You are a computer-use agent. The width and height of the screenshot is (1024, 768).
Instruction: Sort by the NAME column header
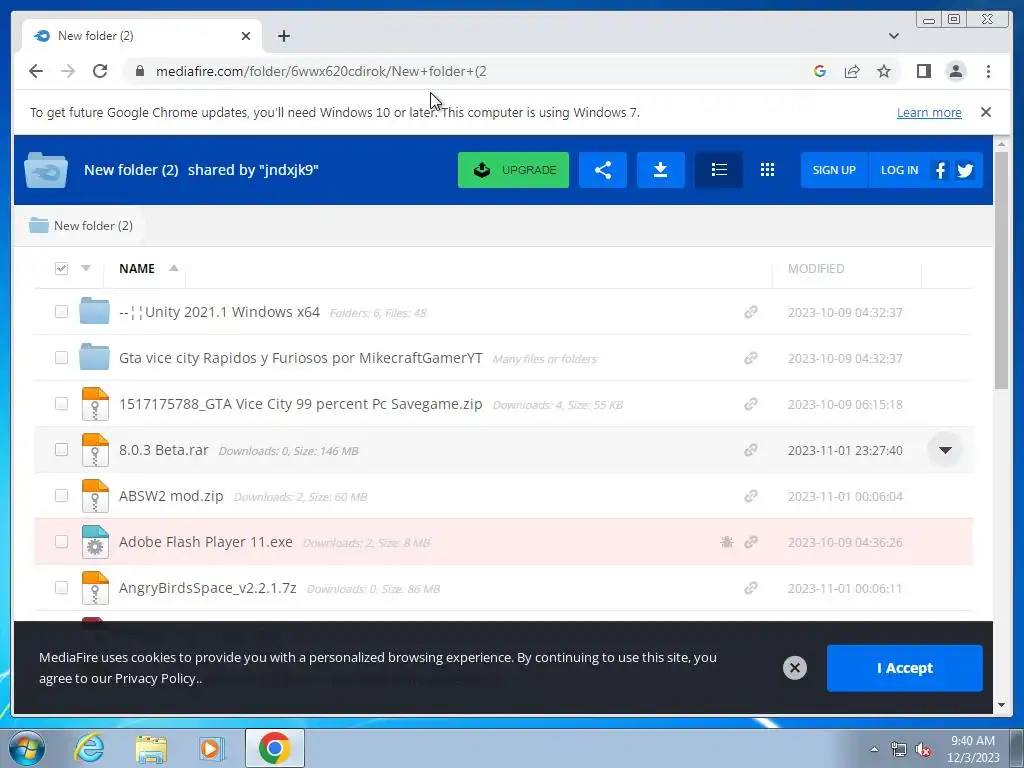[136, 268]
